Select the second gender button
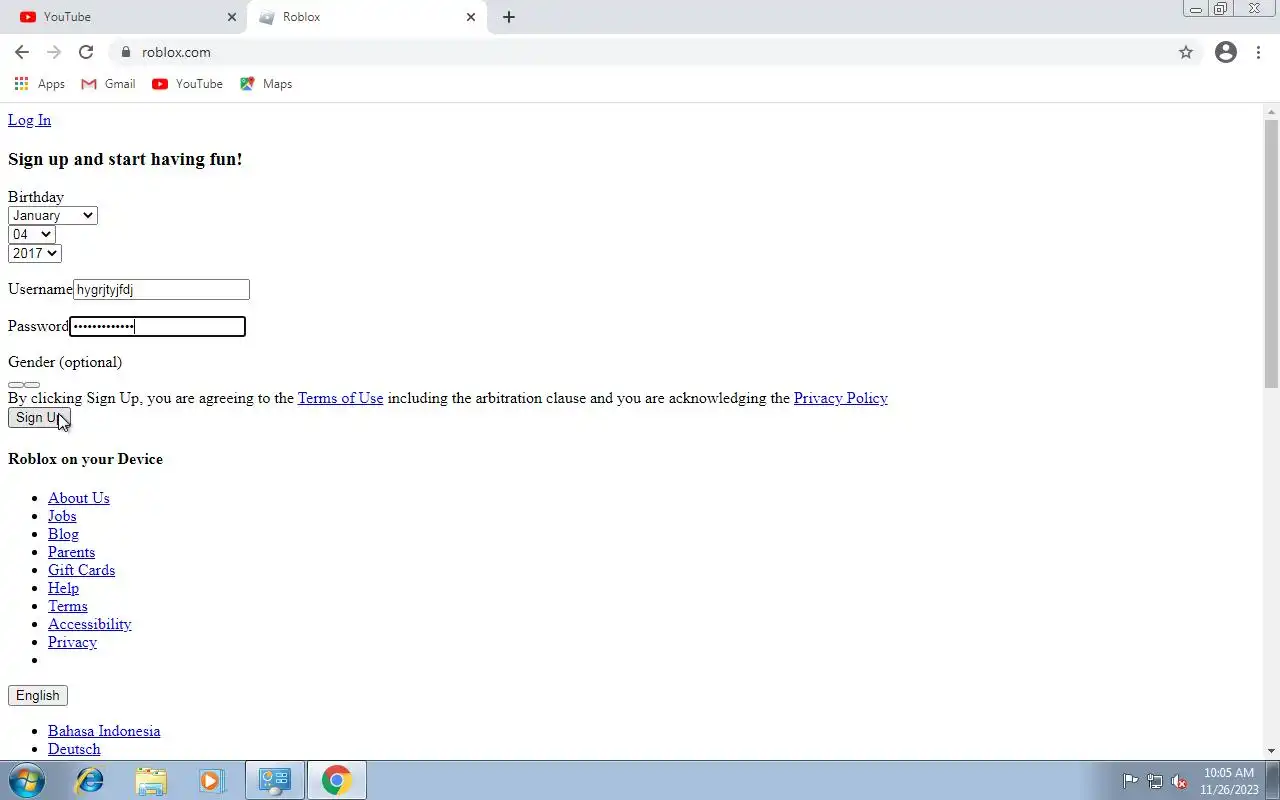The width and height of the screenshot is (1280, 800). [x=32, y=385]
